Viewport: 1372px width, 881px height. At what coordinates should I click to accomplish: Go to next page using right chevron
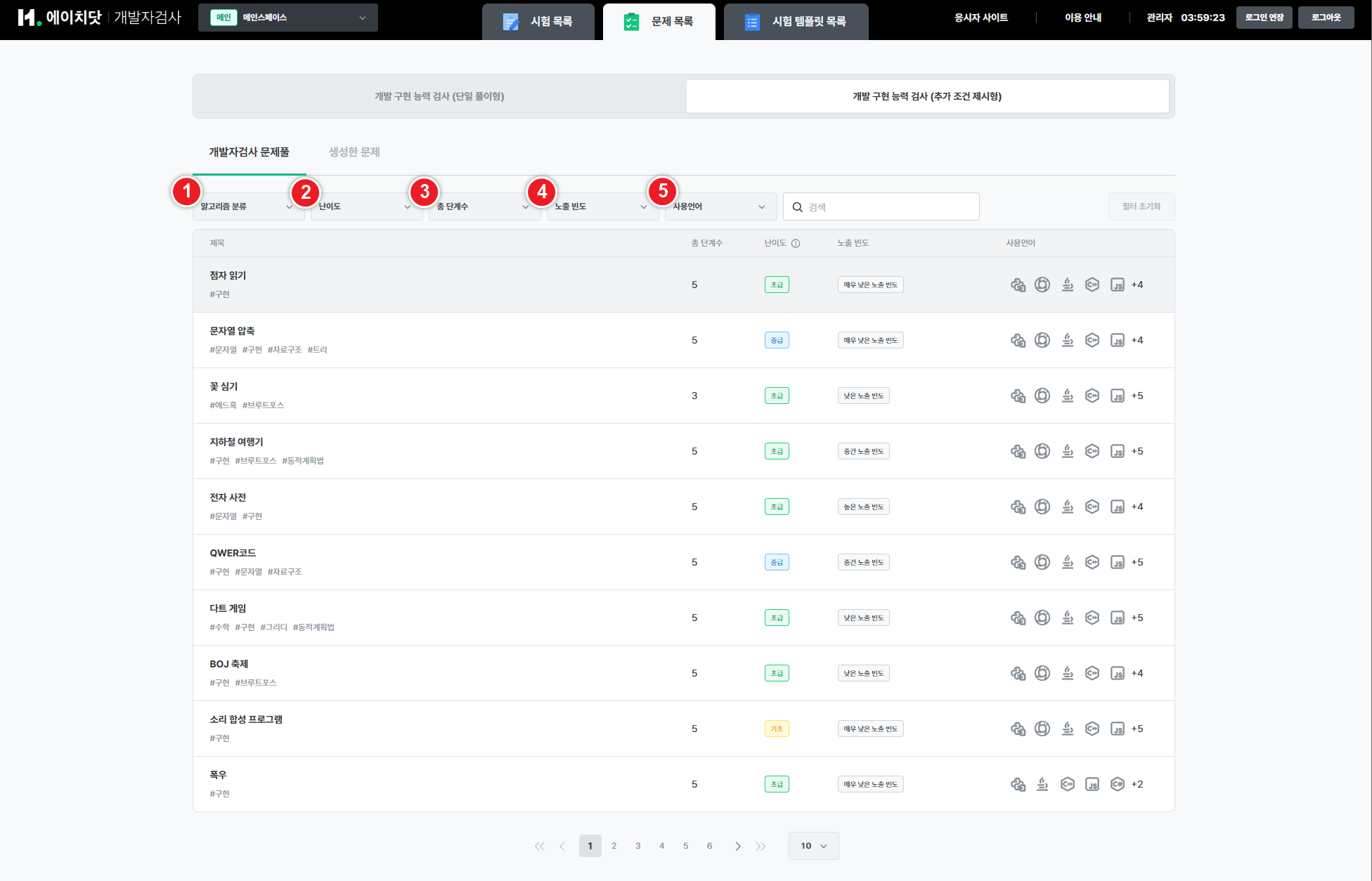737,846
